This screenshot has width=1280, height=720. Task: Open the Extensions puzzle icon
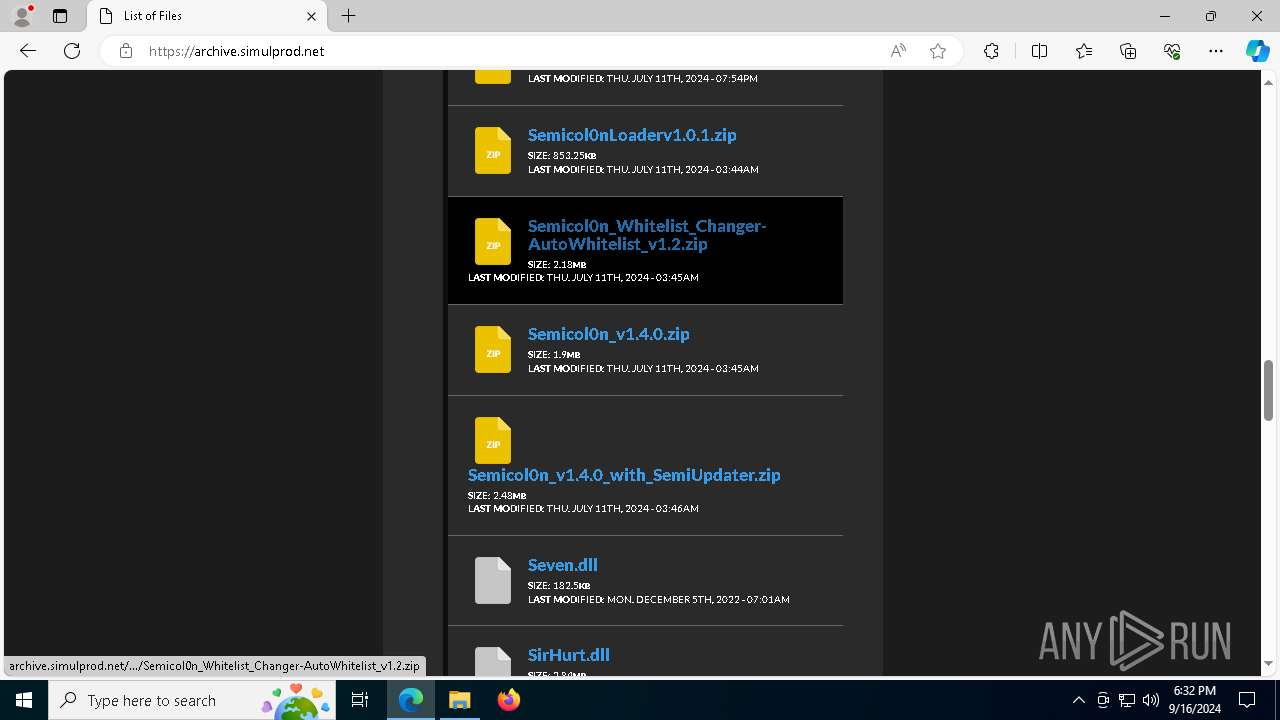(x=991, y=51)
